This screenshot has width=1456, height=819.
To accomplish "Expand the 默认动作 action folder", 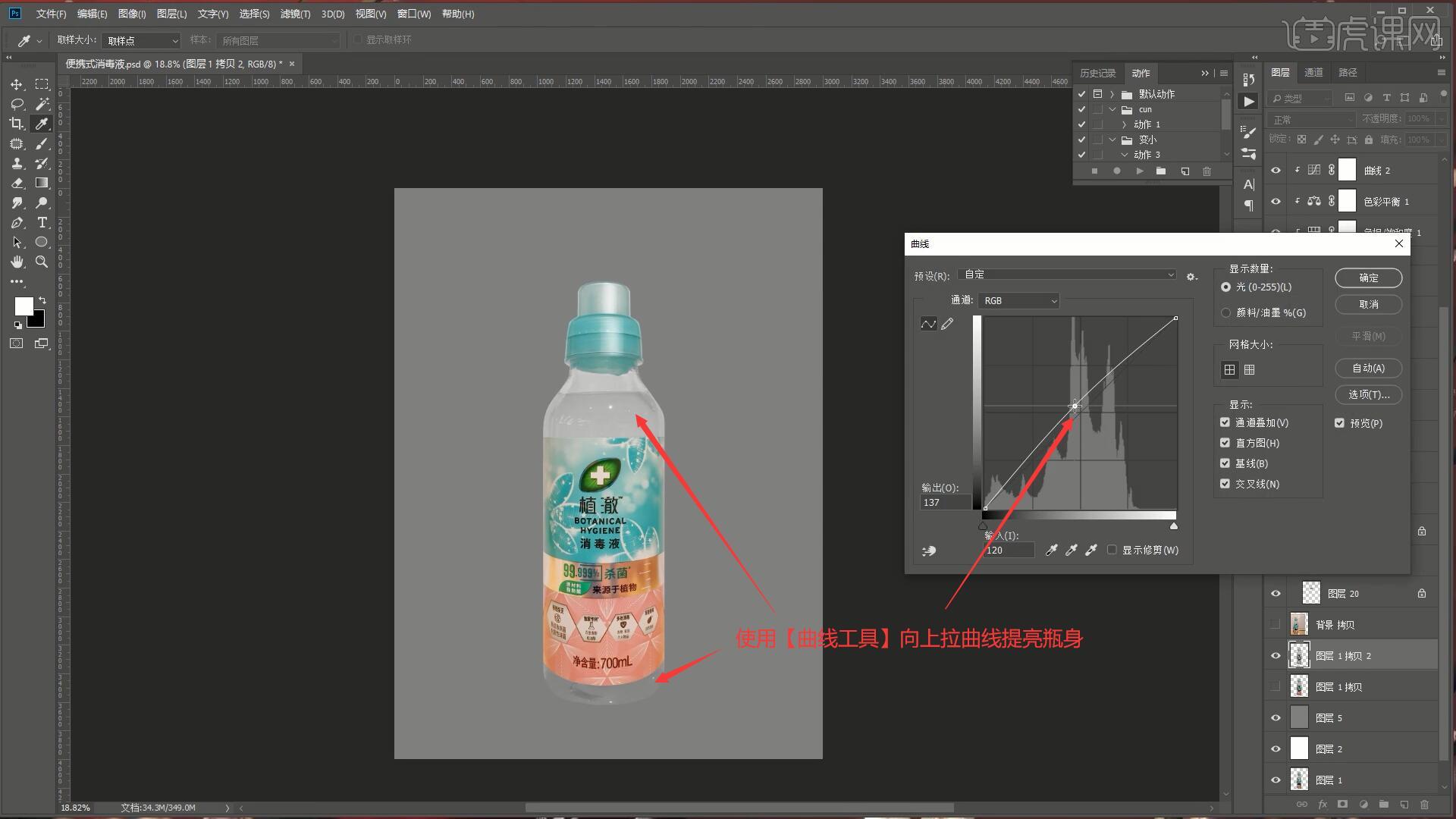I will (x=1112, y=94).
